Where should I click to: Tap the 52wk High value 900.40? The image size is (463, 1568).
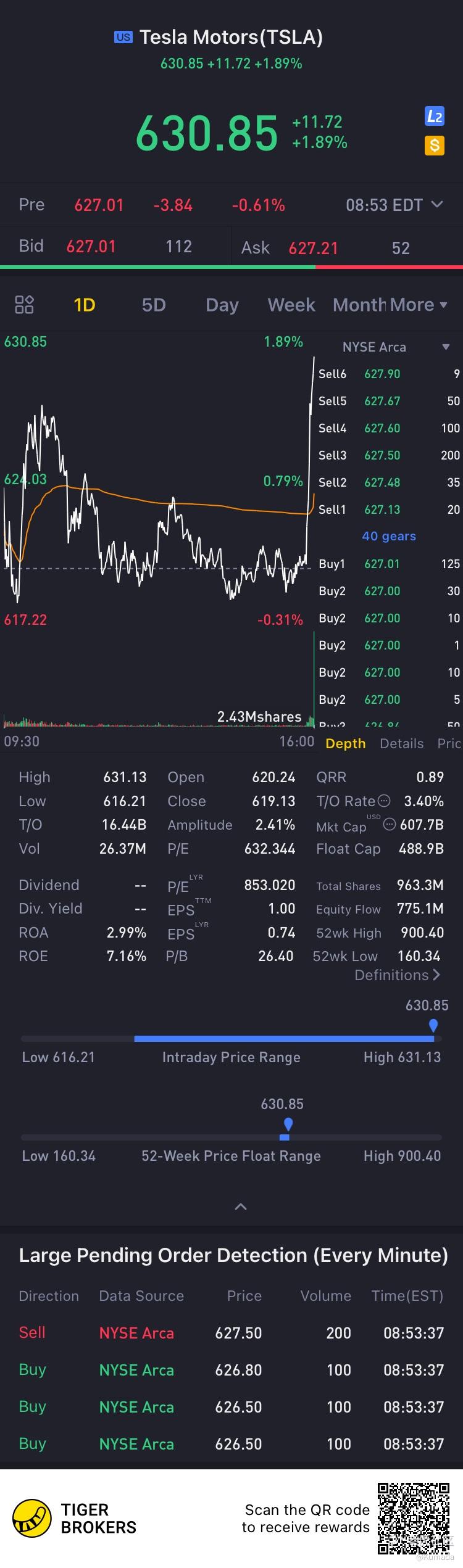[x=422, y=933]
